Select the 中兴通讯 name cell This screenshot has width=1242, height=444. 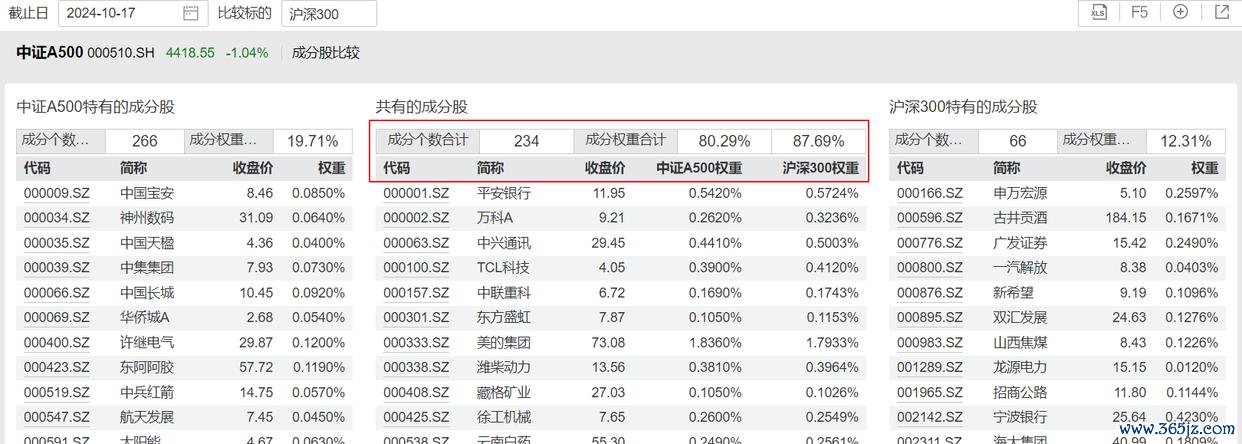(x=504, y=243)
